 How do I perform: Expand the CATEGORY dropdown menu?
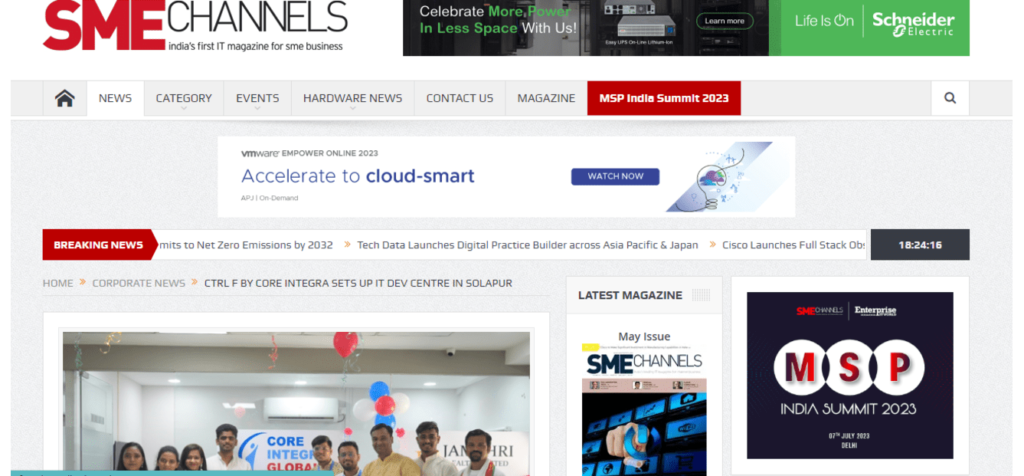(184, 99)
